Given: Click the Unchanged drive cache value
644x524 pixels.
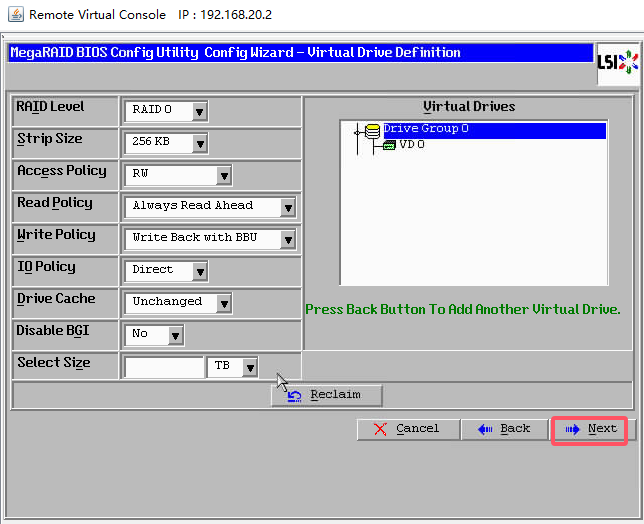Looking at the screenshot, I should (167, 302).
